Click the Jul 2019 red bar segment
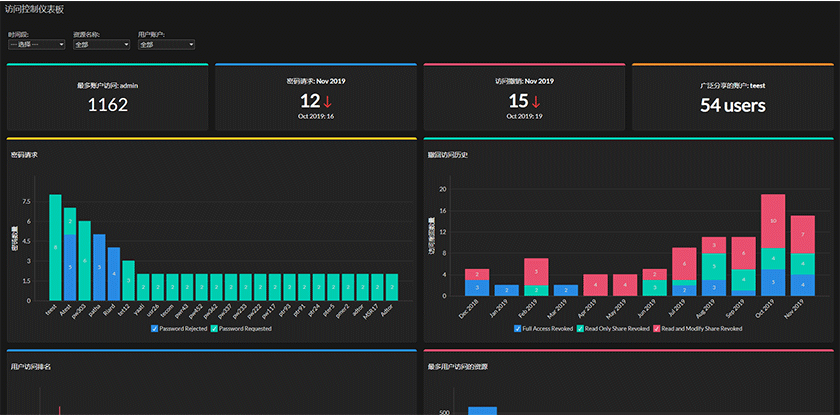The width and height of the screenshot is (840, 417). pos(684,264)
